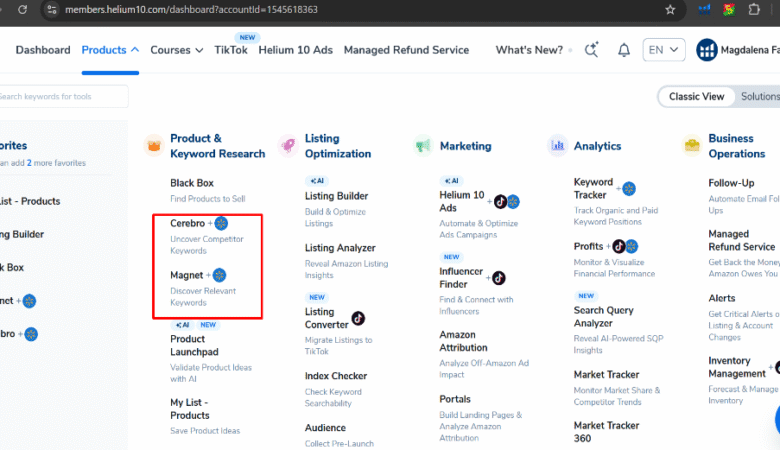Open Managed Refund Service in top navigation
780x450 pixels.
pyautogui.click(x=406, y=50)
